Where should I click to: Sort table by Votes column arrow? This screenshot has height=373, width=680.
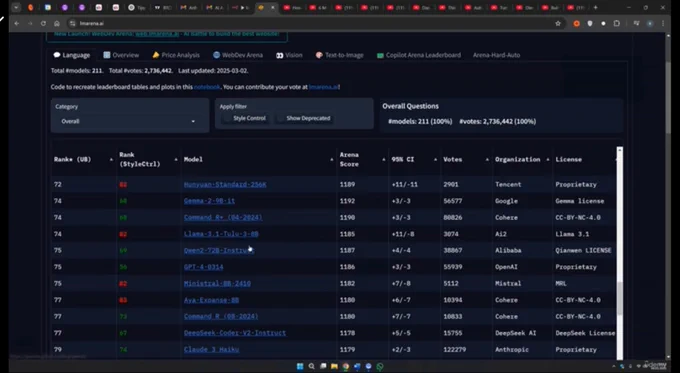[x=487, y=160]
